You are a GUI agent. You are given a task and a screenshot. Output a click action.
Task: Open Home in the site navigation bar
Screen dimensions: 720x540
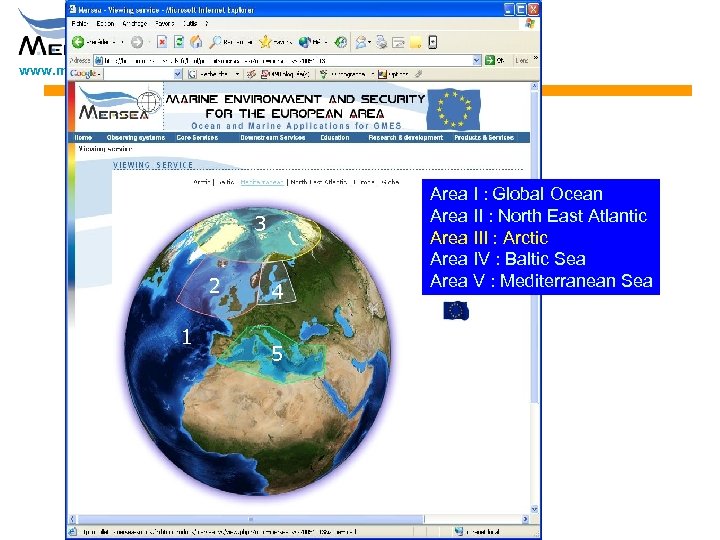click(x=83, y=138)
